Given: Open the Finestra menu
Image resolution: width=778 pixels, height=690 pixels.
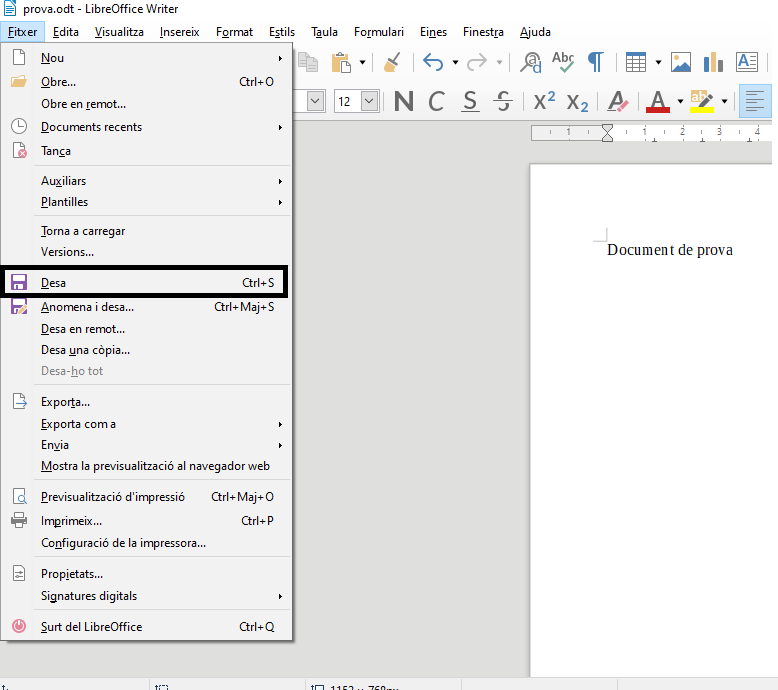Looking at the screenshot, I should pos(483,32).
